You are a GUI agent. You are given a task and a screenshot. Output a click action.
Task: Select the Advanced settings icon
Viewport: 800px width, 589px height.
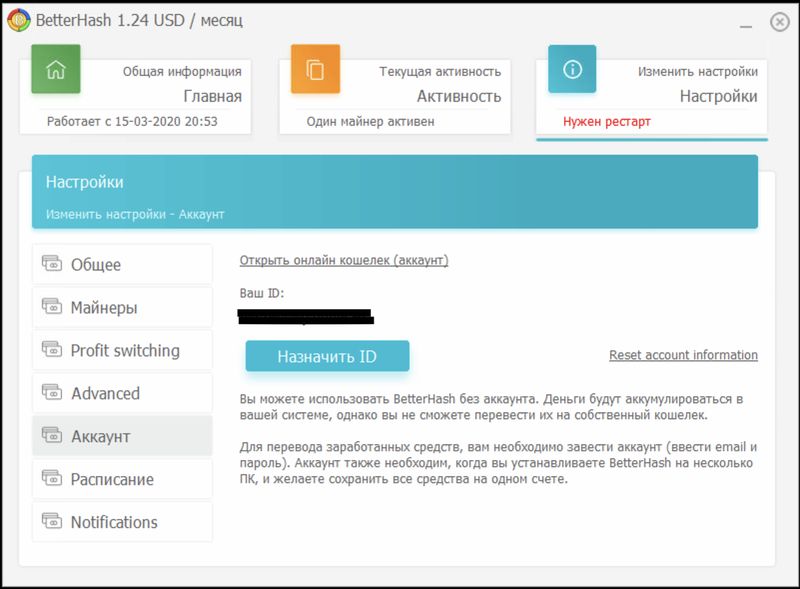[x=51, y=393]
